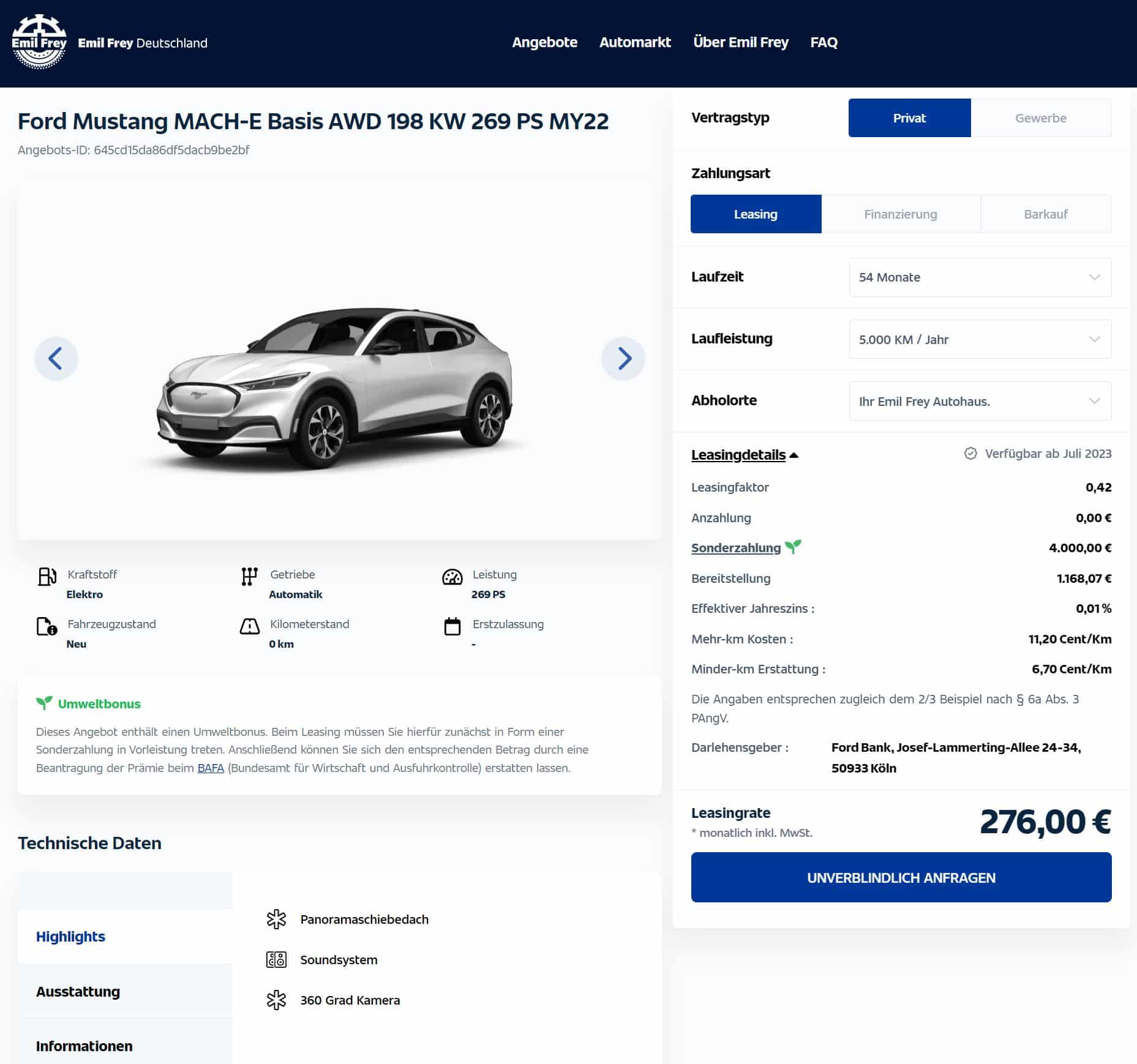Click the Bereitstellung value 1.168,07 €

pos(1084,579)
